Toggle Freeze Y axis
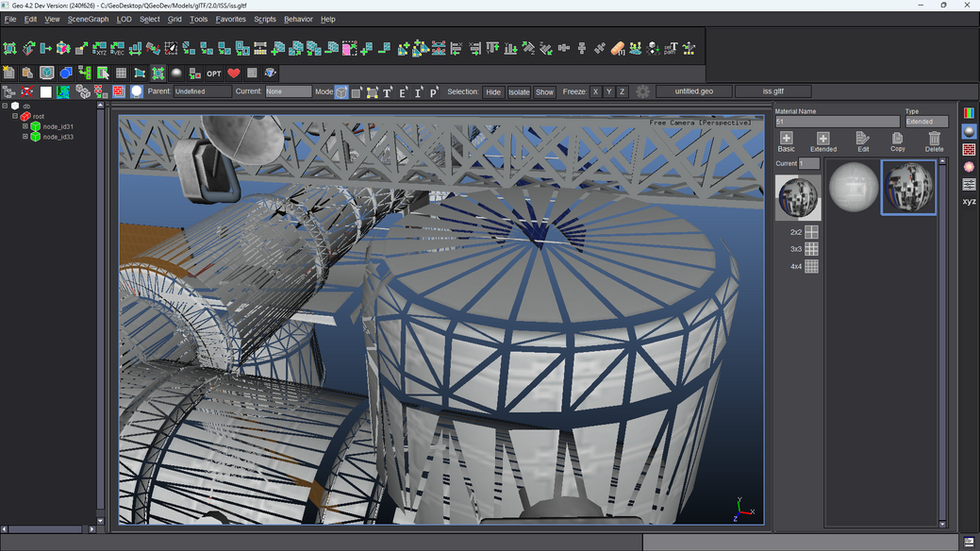 point(609,92)
